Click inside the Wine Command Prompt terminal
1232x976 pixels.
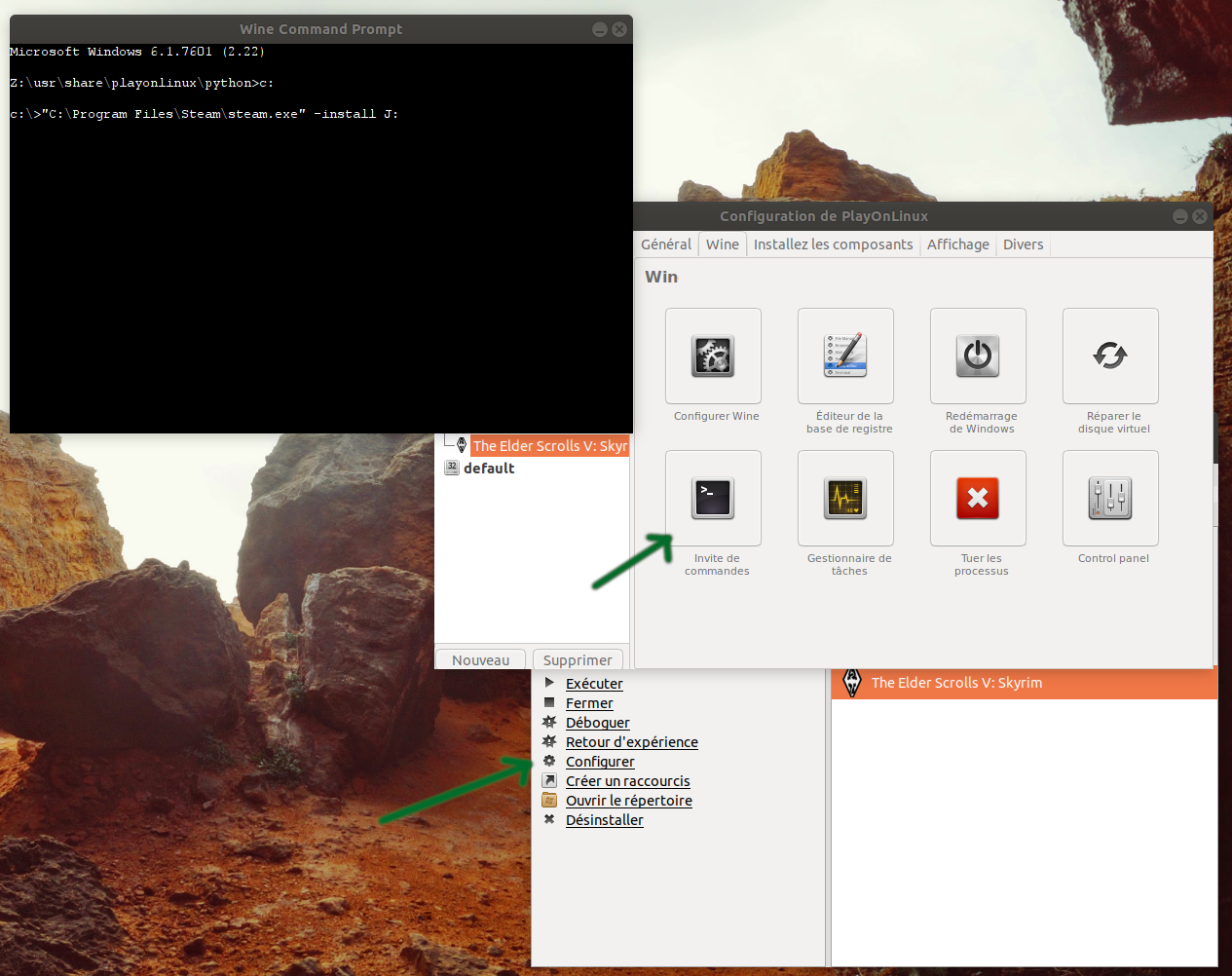(x=321, y=273)
